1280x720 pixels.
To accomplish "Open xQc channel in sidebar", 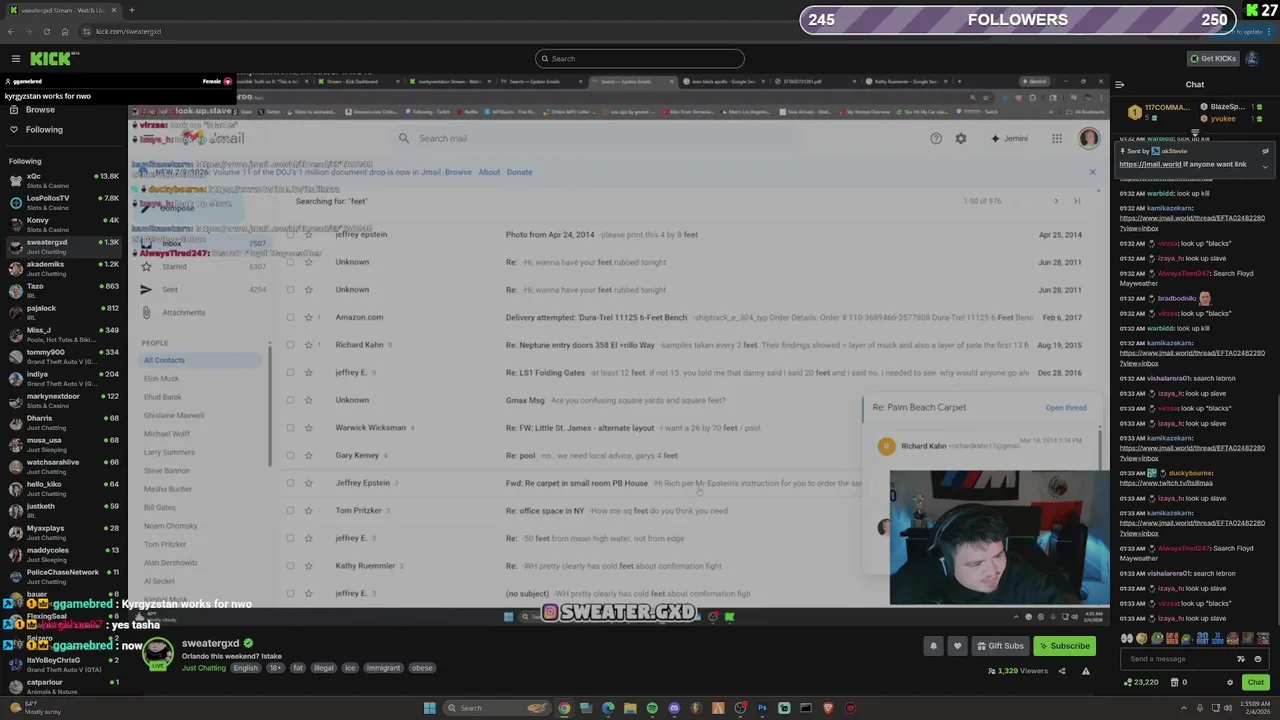I will tap(62, 180).
